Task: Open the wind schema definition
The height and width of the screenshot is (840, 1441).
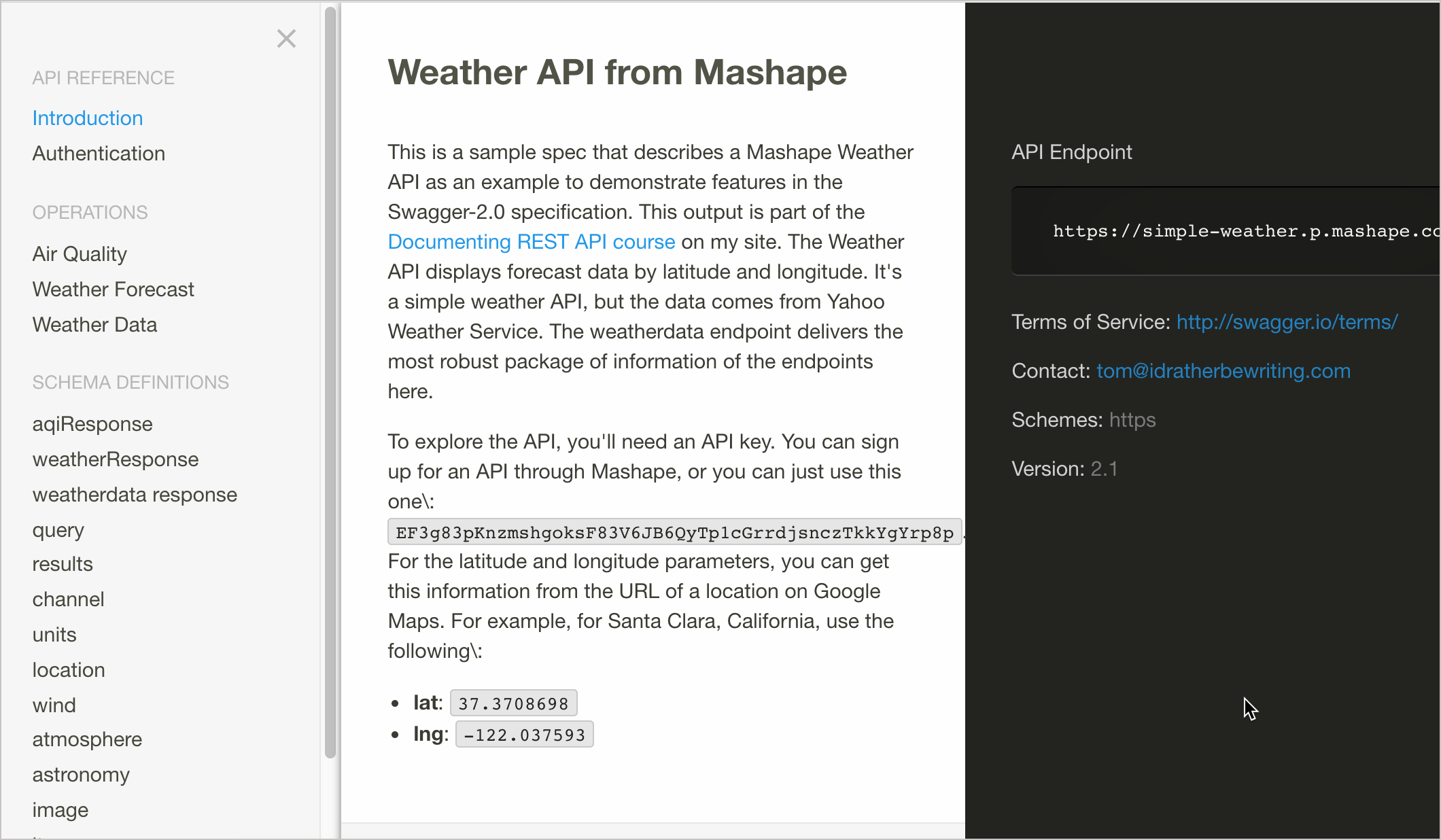Action: coord(54,705)
